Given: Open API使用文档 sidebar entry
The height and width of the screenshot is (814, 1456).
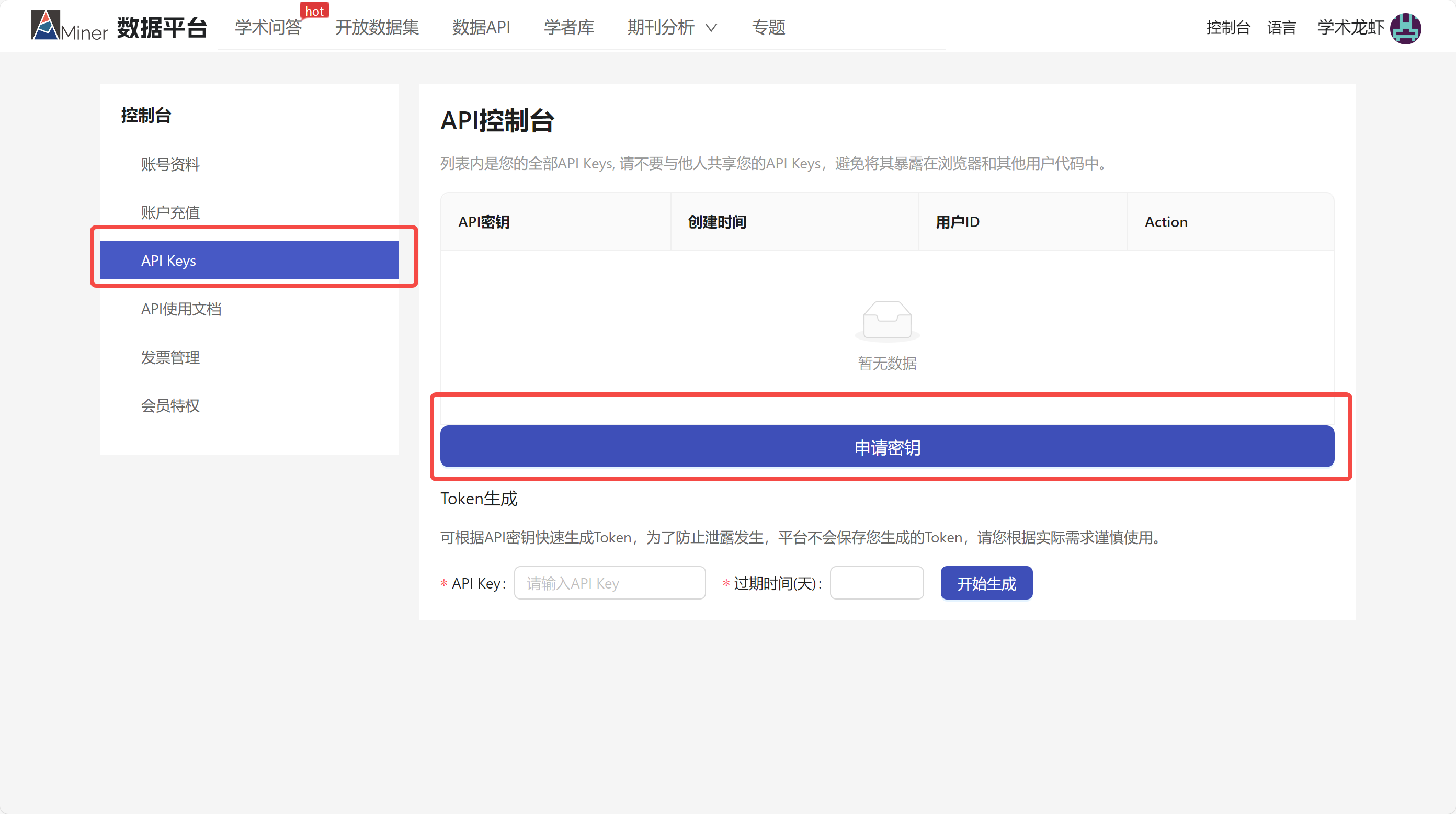Looking at the screenshot, I should point(181,309).
